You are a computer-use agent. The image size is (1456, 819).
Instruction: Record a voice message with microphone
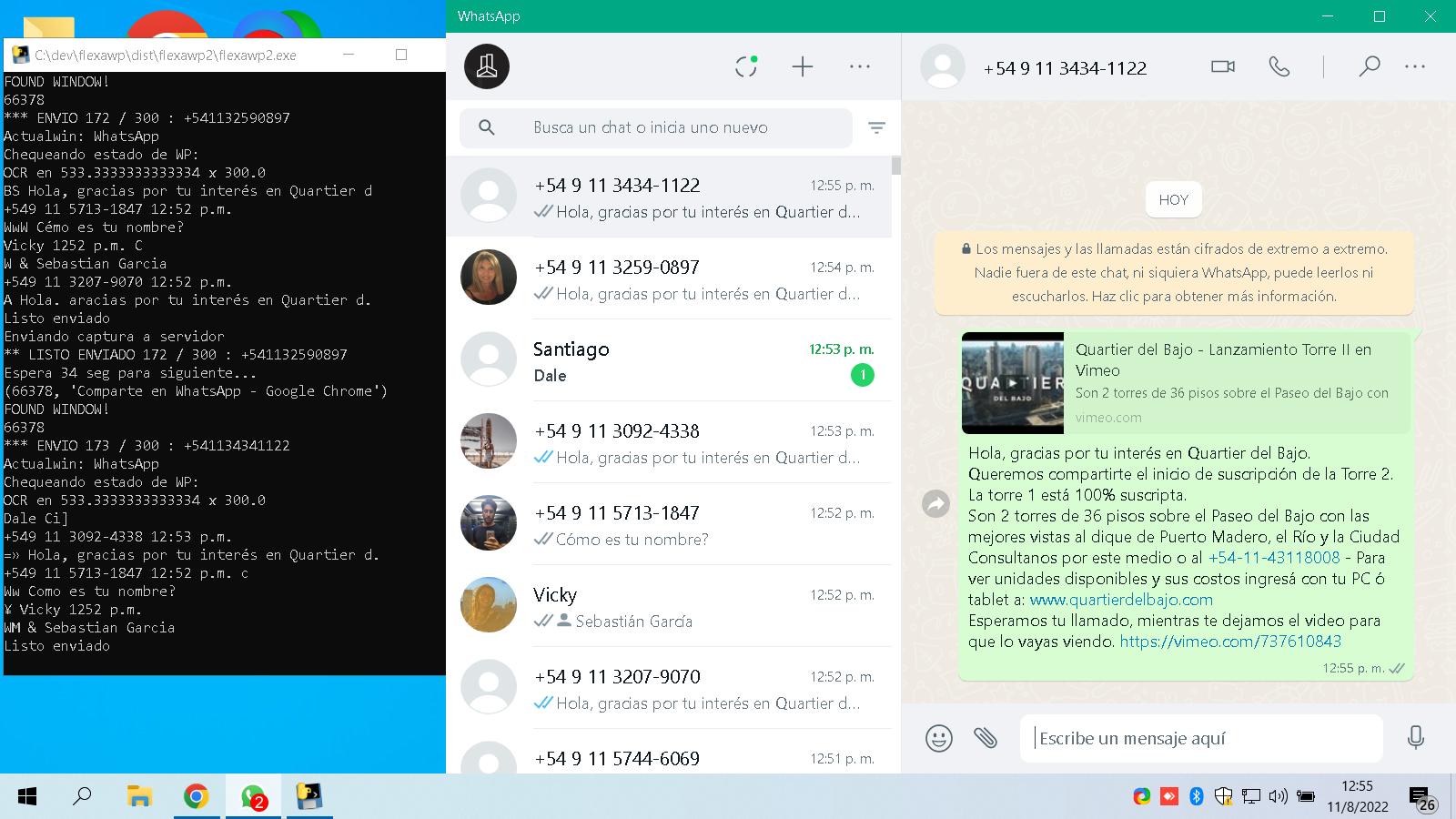click(1416, 737)
